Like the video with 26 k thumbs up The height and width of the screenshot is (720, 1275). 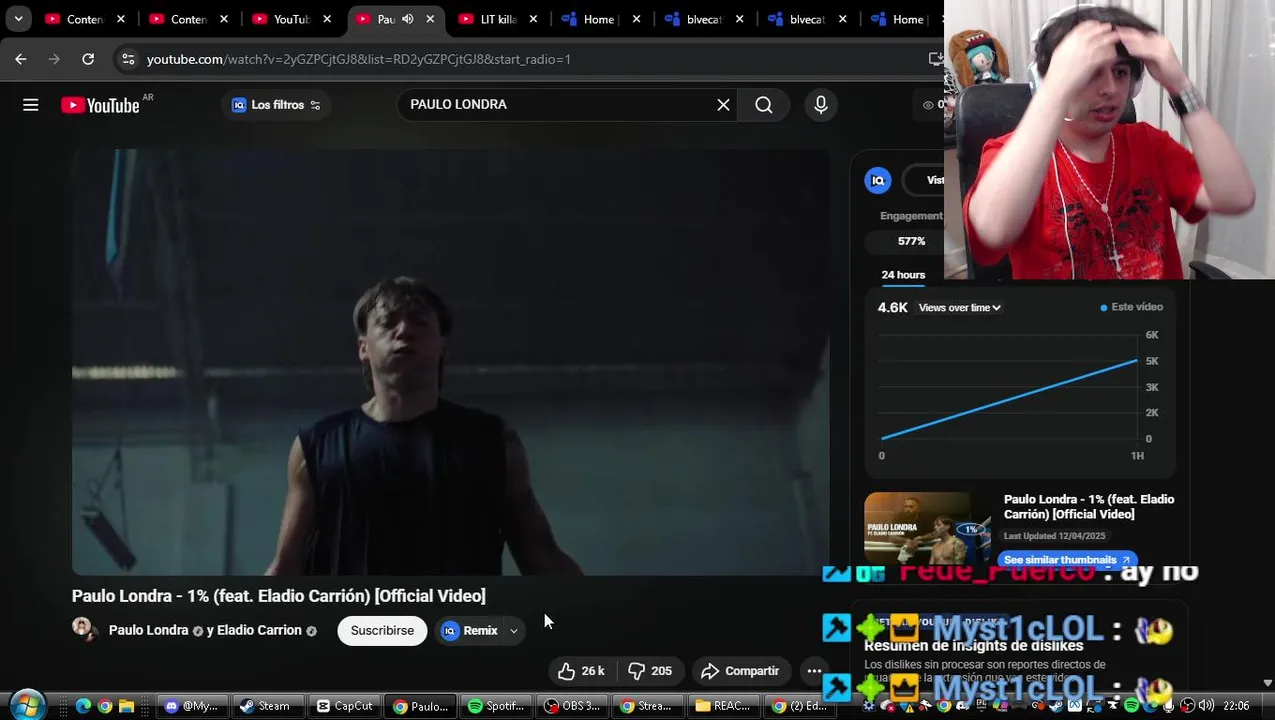(x=582, y=671)
